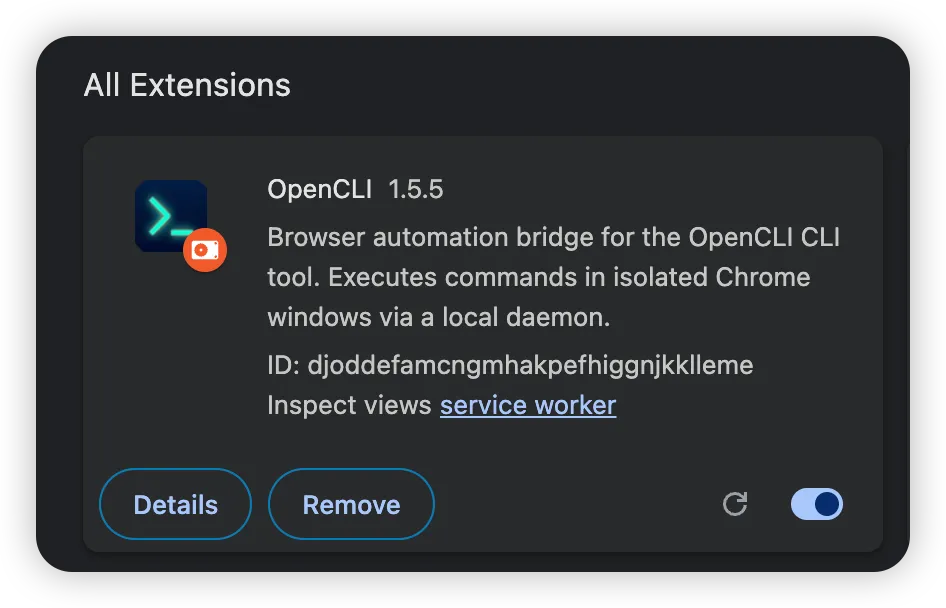Open Details for OpenCLI
The image size is (946, 608).
pyautogui.click(x=176, y=504)
